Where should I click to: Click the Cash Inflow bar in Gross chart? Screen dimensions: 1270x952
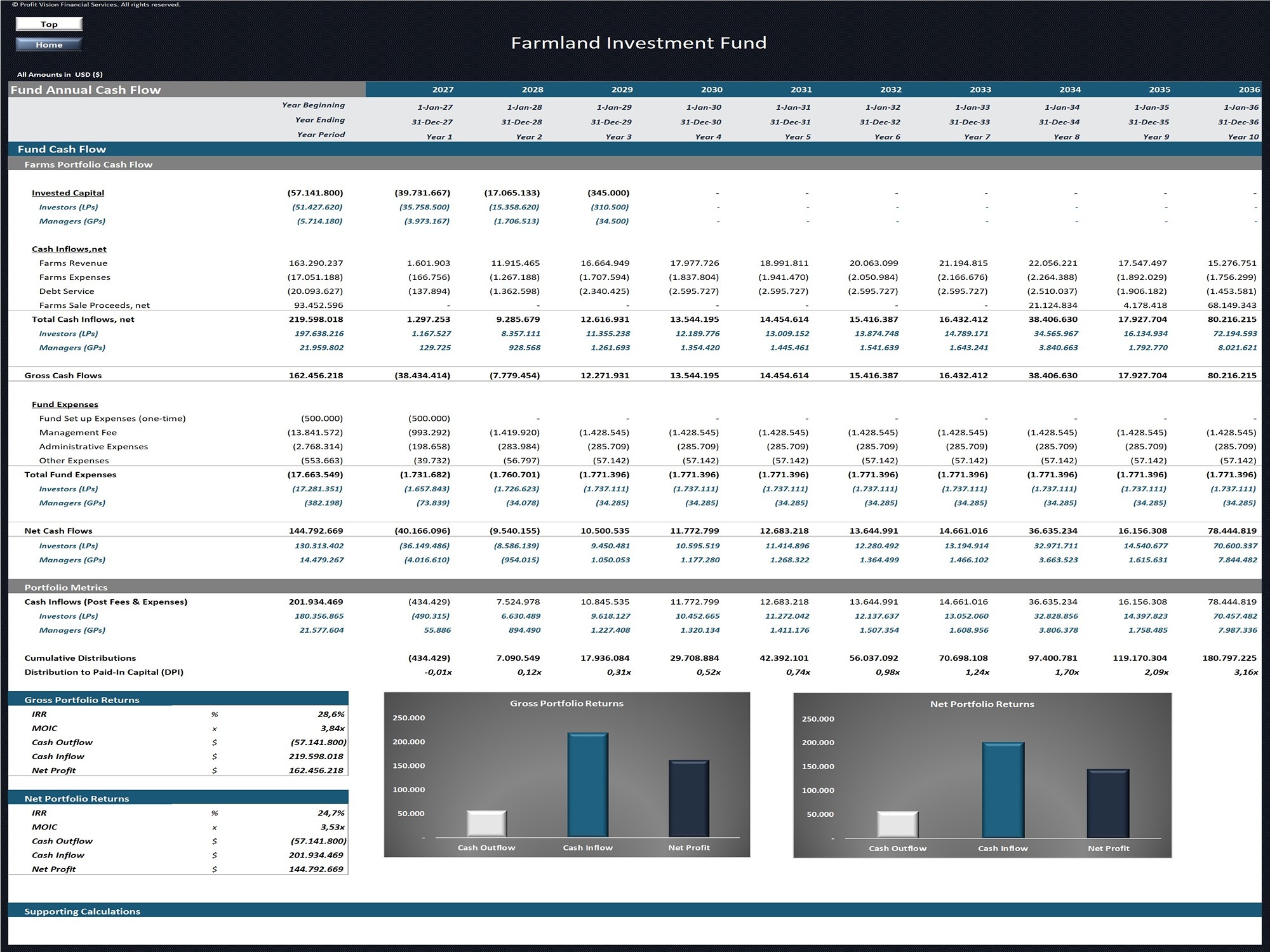(x=587, y=785)
